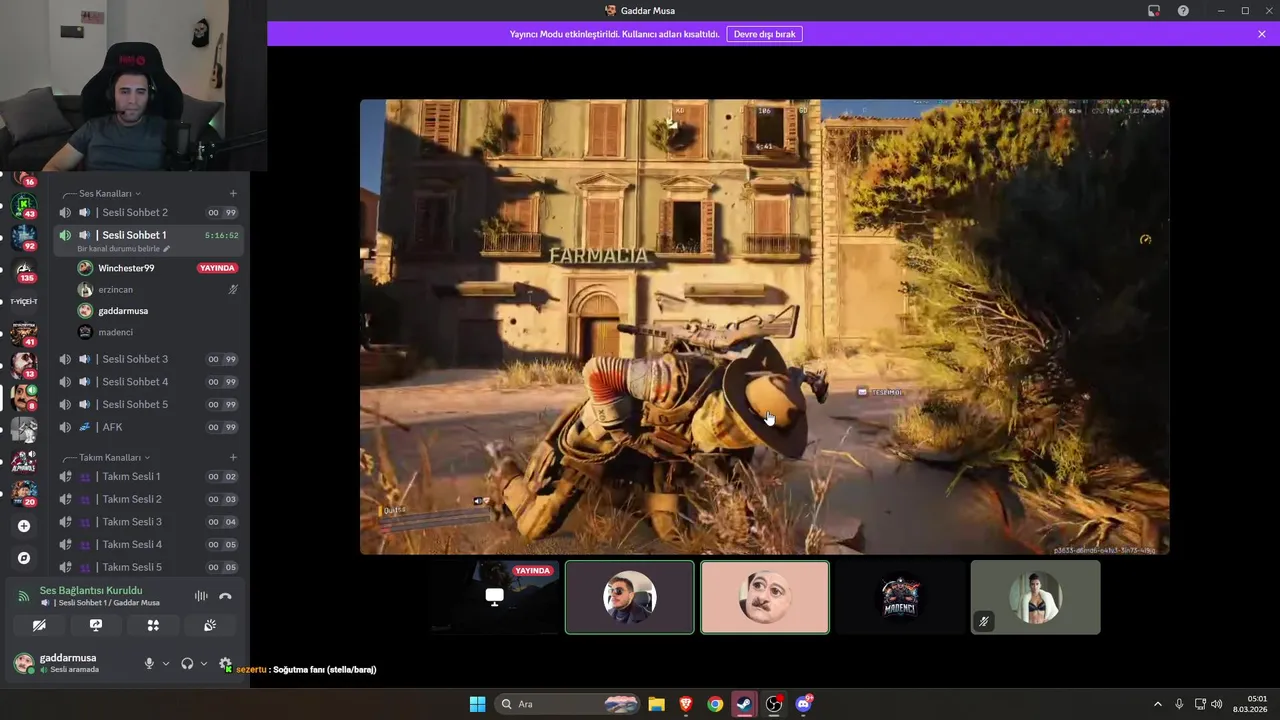Image resolution: width=1280 pixels, height=720 pixels.
Task: Open server with 135 notification badge
Action: tap(24, 271)
